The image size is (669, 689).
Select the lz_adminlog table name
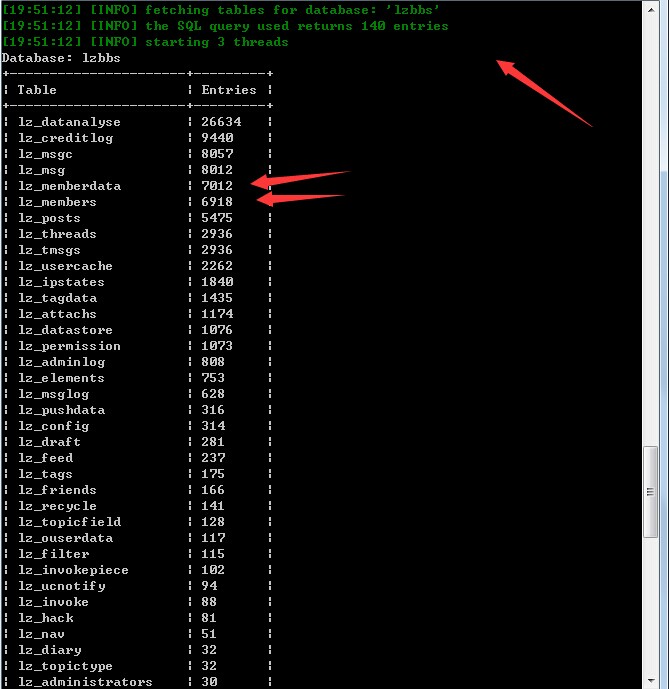pos(61,362)
